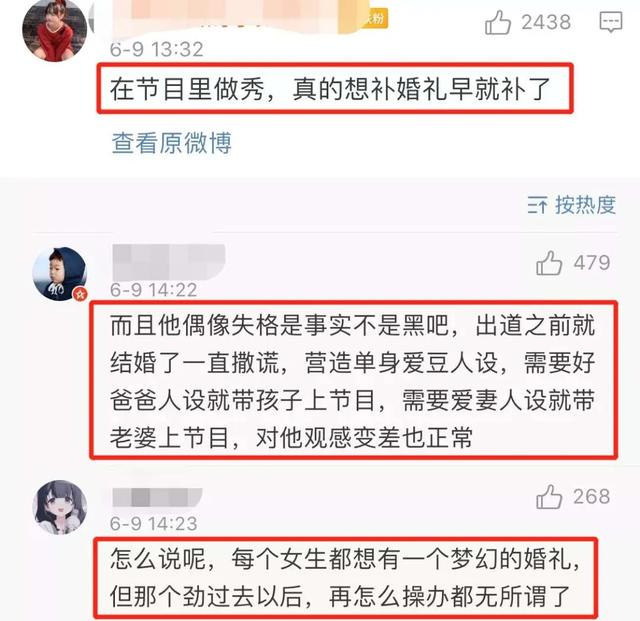This screenshot has height=621, width=640.
Task: Change sorting via 按热度
Action: (585, 205)
